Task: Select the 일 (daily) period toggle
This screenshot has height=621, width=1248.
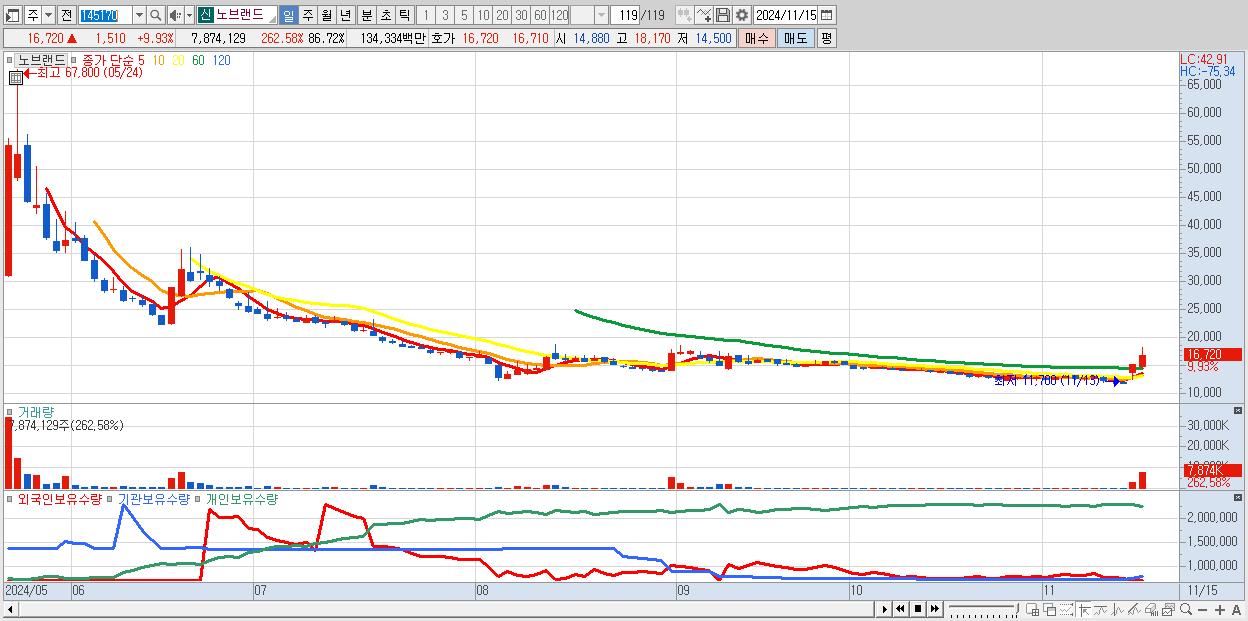Action: pos(288,15)
